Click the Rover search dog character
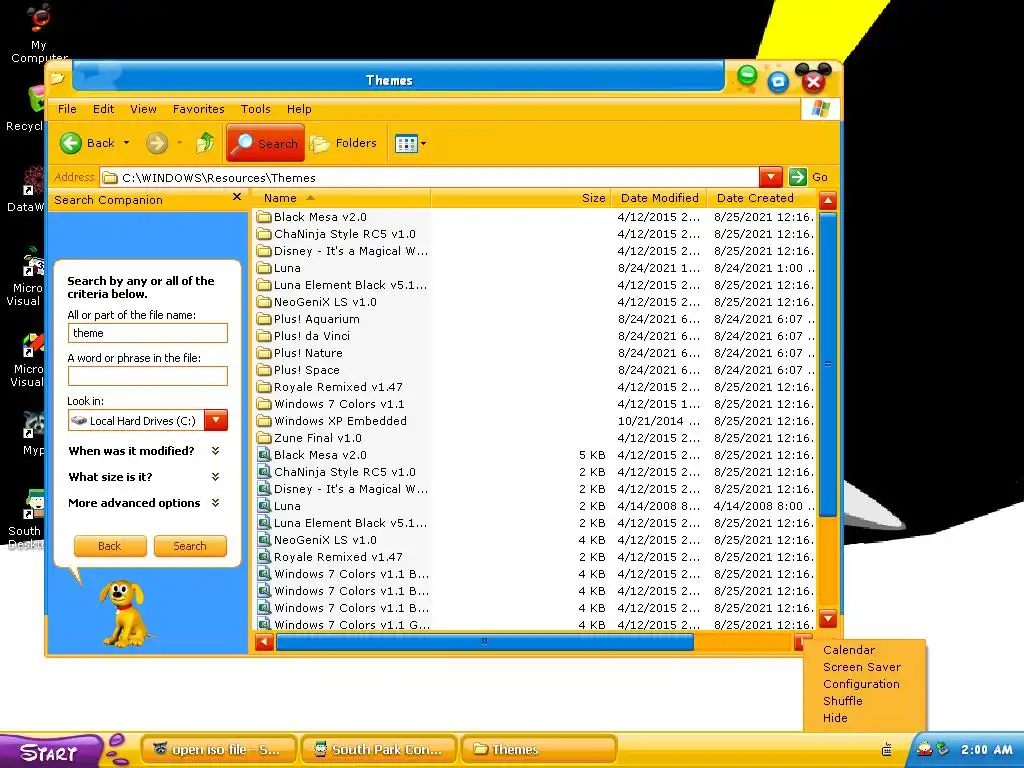 point(124,613)
